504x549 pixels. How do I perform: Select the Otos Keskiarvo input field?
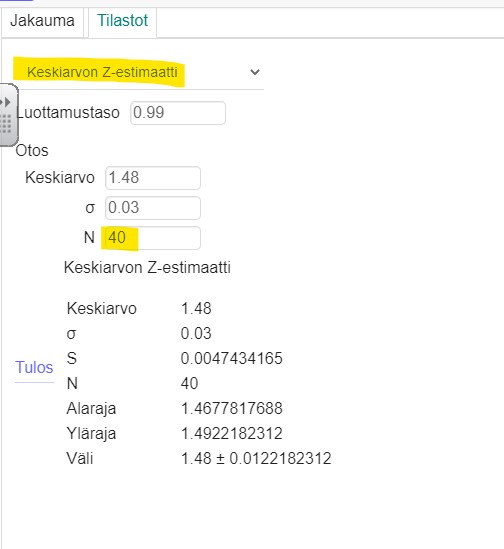(153, 178)
